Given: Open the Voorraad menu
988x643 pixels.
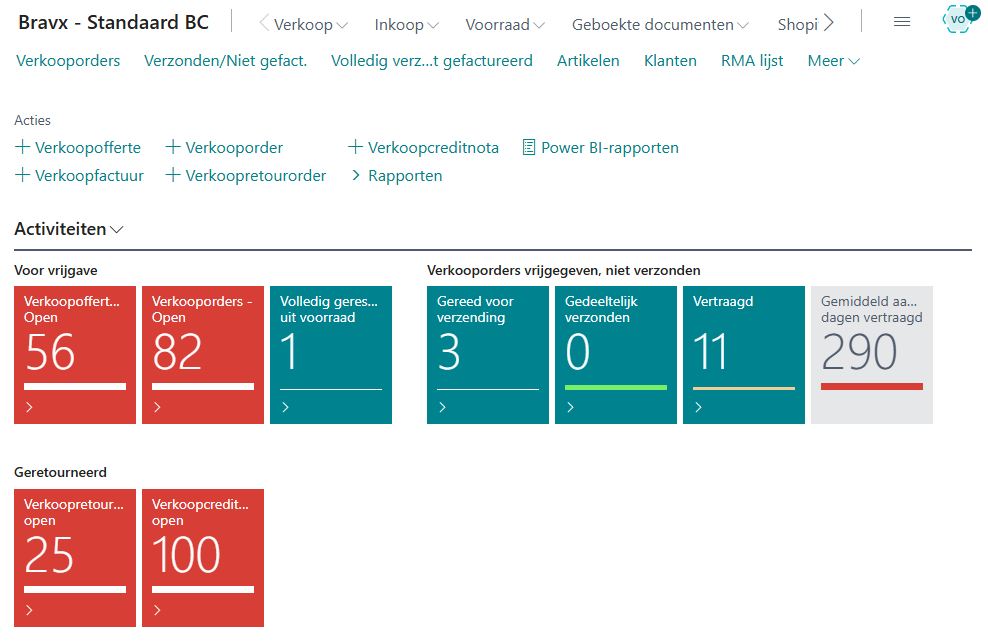Looking at the screenshot, I should click(x=505, y=25).
